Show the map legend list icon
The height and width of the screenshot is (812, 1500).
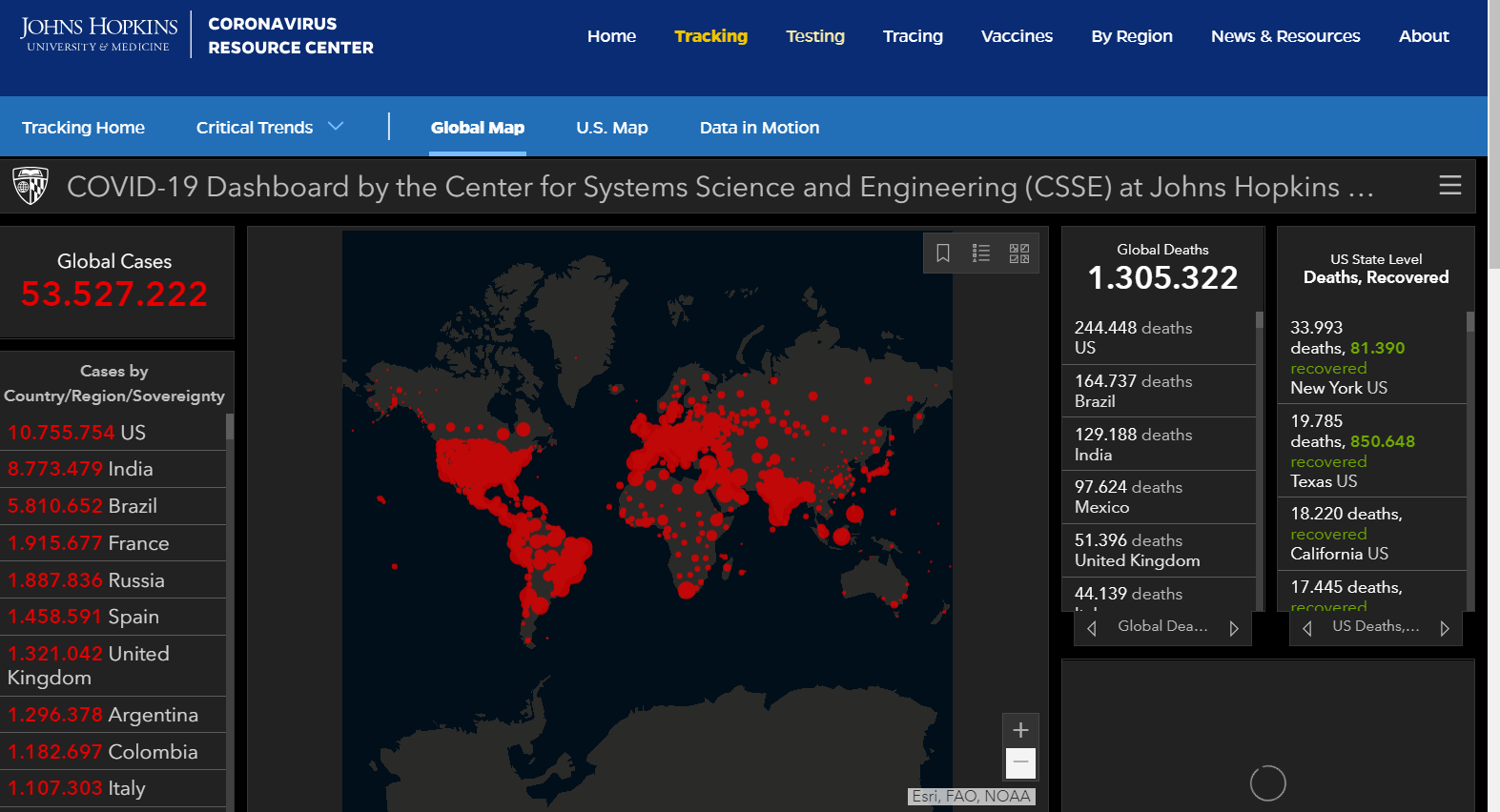click(981, 254)
